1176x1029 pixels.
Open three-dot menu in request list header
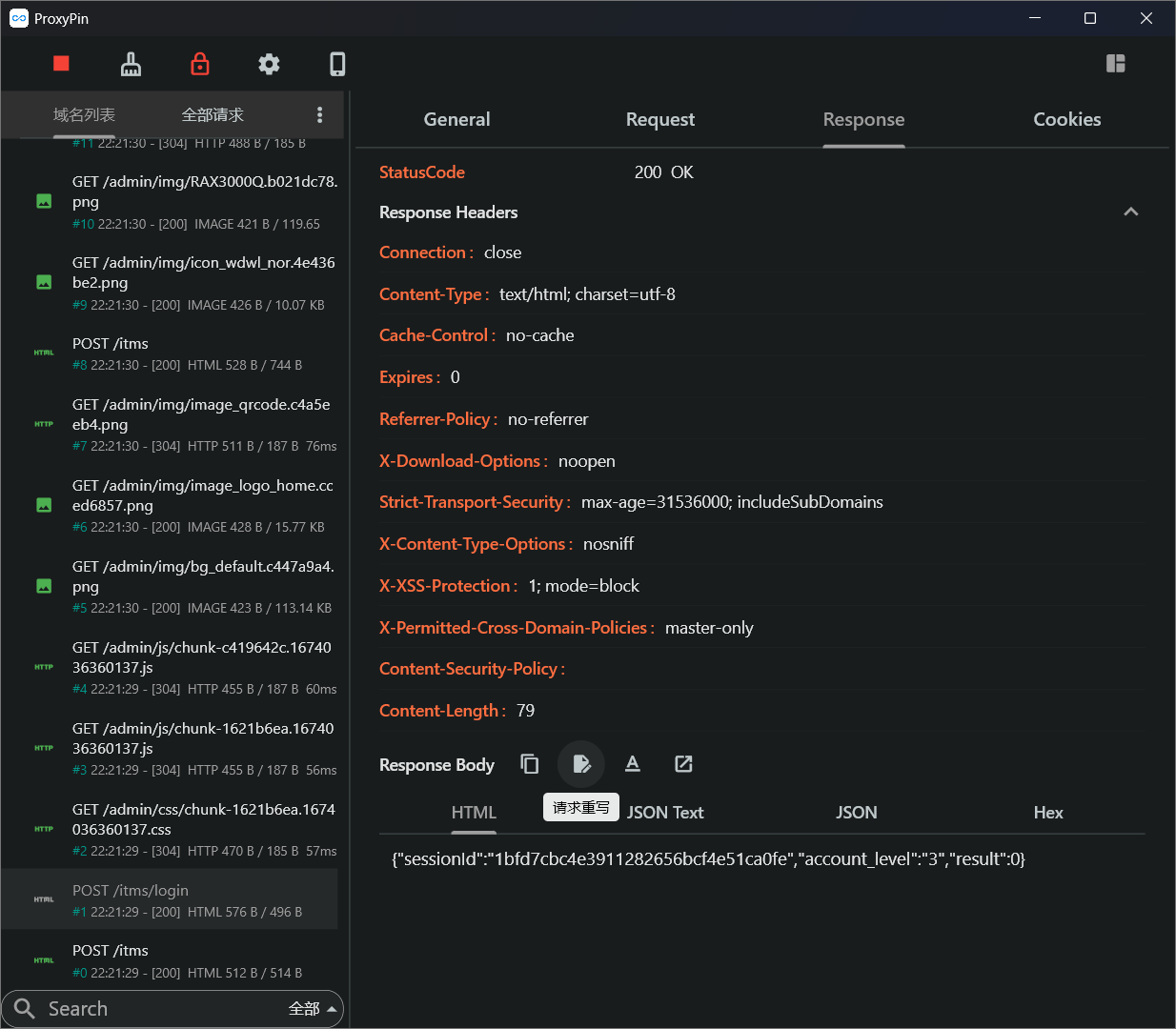319,115
